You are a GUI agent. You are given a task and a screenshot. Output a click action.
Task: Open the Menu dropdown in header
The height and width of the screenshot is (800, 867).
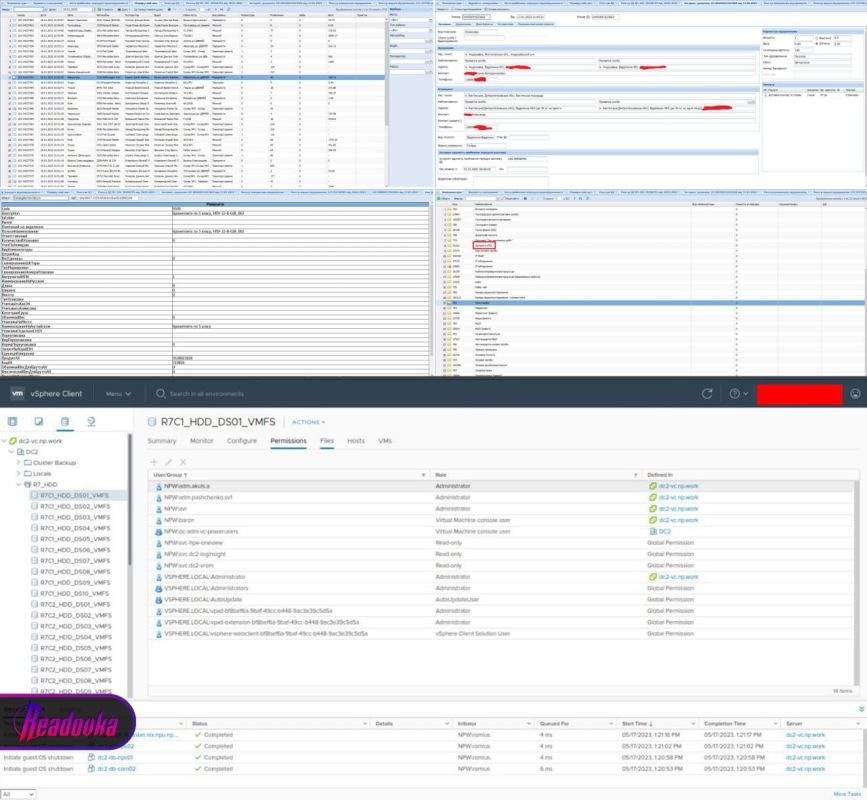118,394
